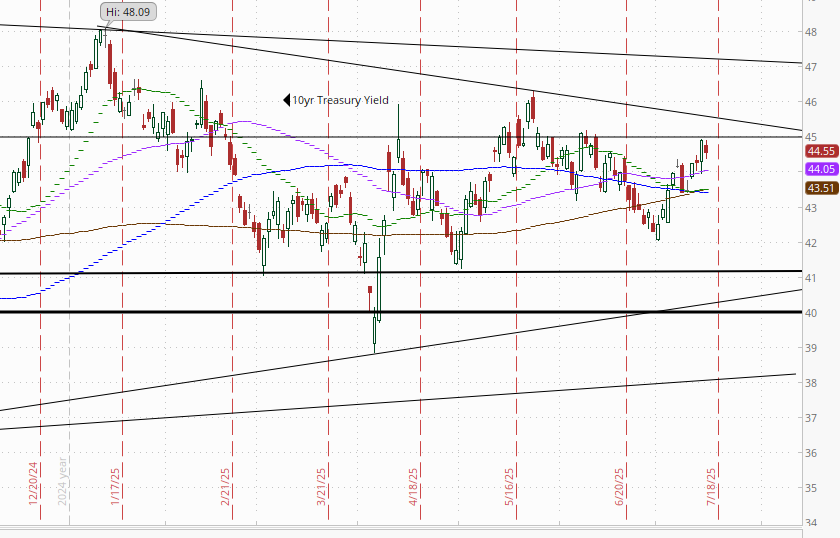Click the 2024 year label
This screenshot has height=538, width=840.
tap(63, 481)
